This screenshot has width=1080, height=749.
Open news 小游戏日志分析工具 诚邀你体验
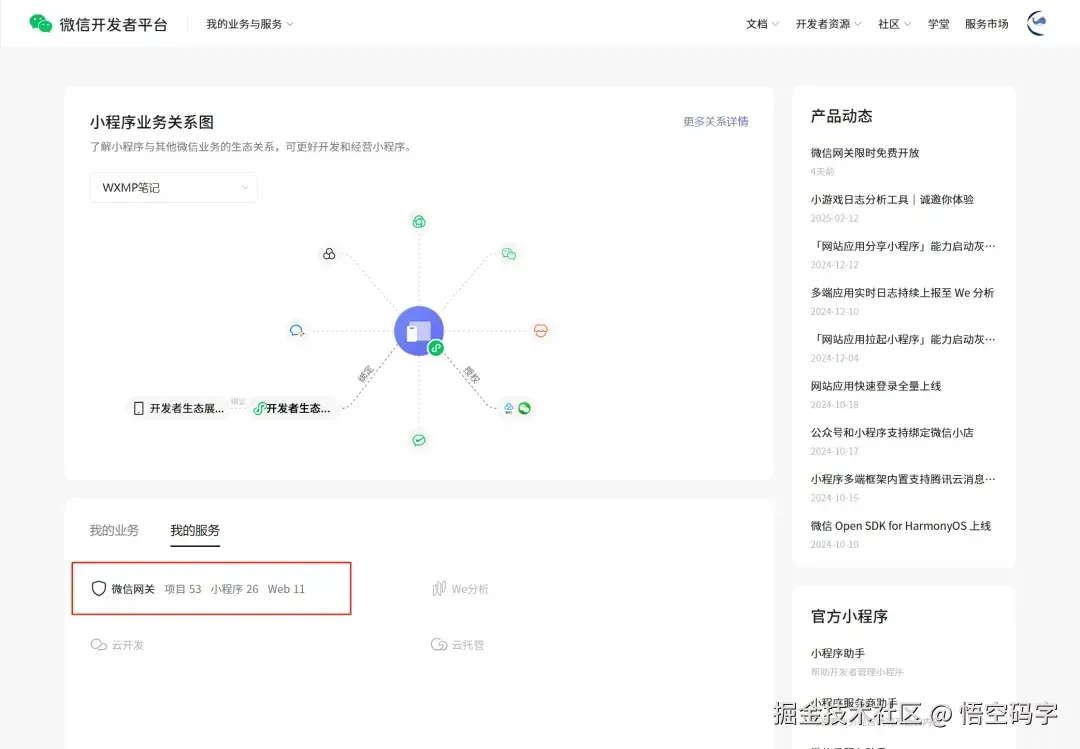892,200
